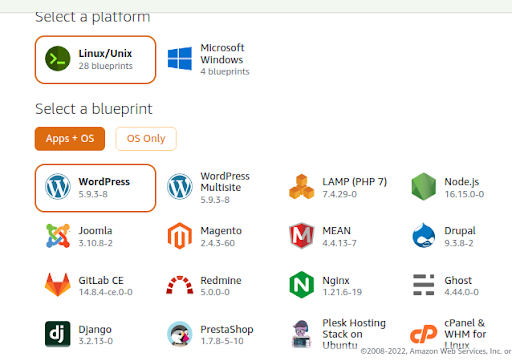Pick the PrestaShop penguin icon
Viewport: 512px width, 361px height.
(180, 334)
